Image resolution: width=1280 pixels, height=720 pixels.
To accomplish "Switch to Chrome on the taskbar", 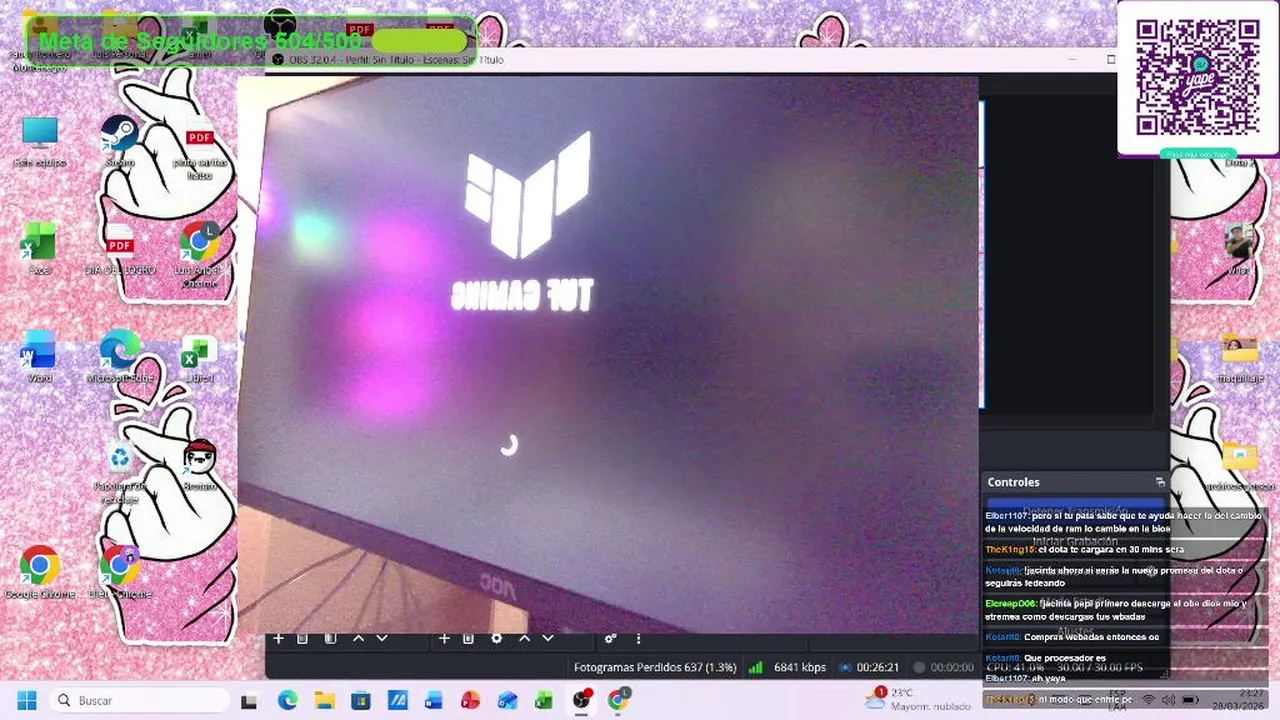I will pyautogui.click(x=618, y=701).
